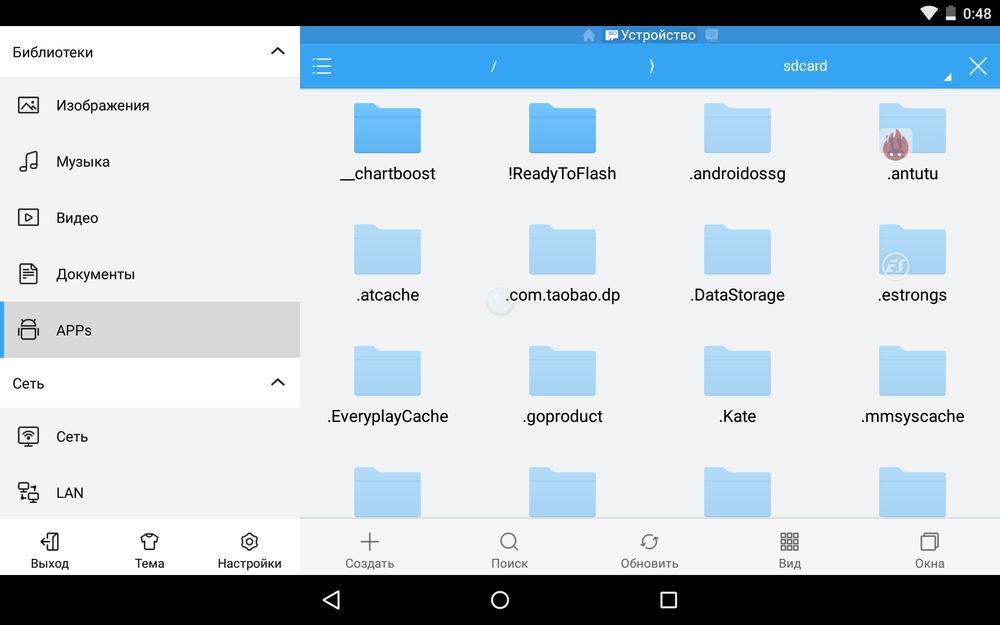Open the !ReadyToFlash folder
The image size is (1000, 625).
tap(562, 143)
